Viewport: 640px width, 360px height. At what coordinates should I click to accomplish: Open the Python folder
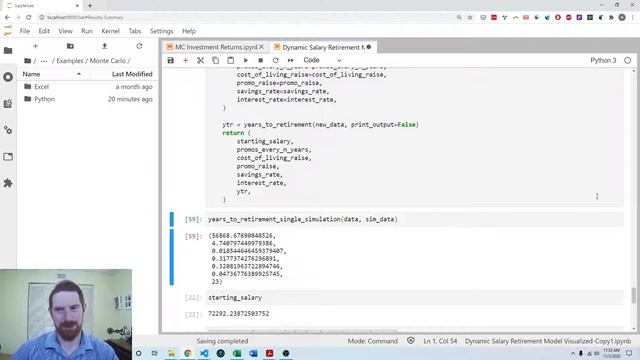[88, 99]
